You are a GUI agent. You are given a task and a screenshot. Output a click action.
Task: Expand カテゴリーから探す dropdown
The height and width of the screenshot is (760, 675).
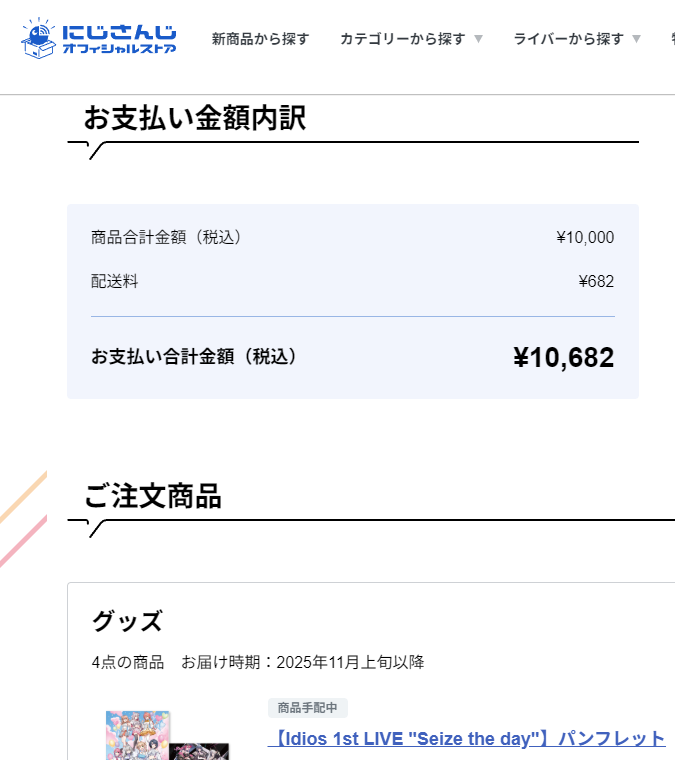click(x=402, y=39)
